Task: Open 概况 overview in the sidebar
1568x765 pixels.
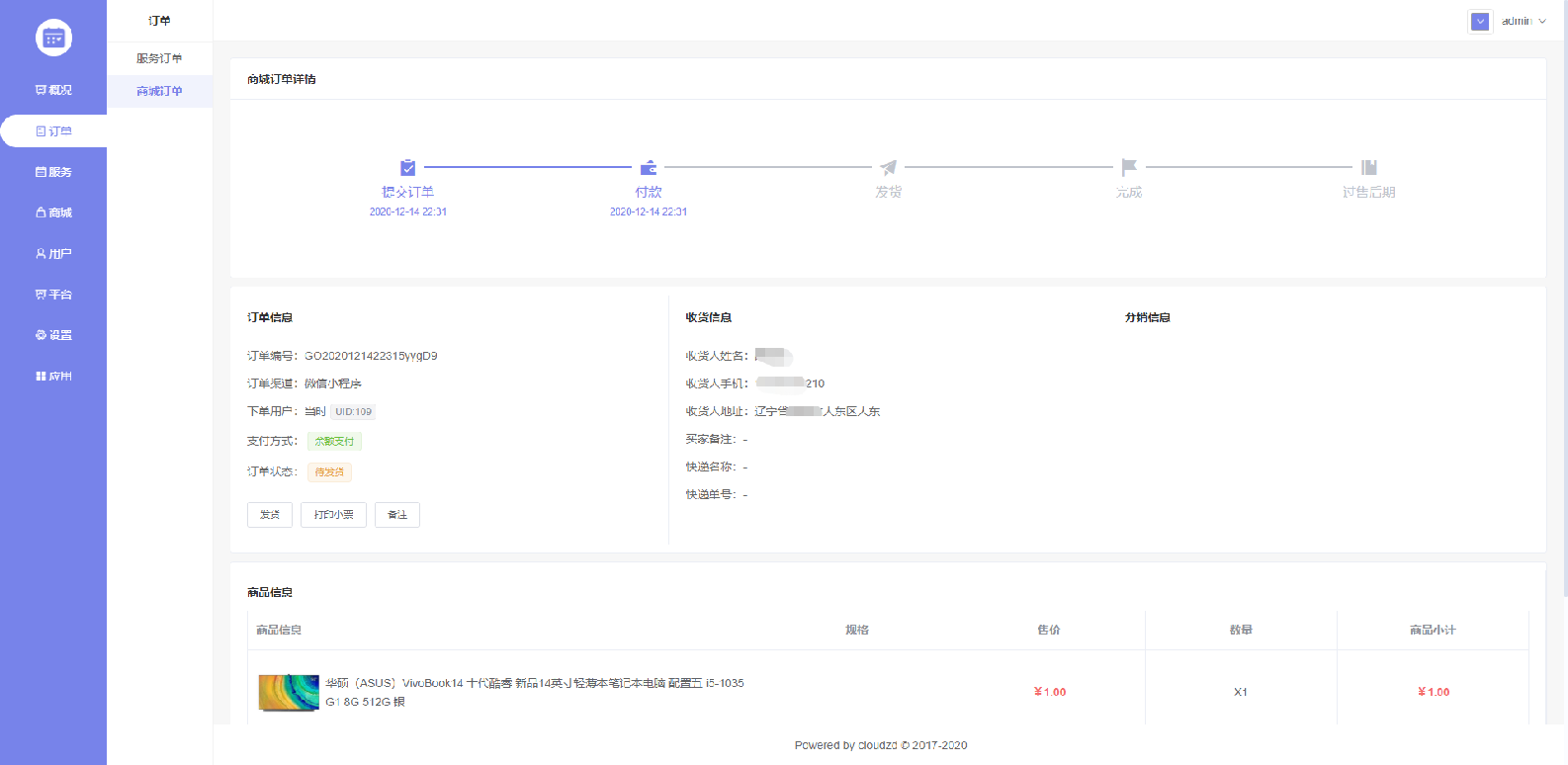Action: pos(53,90)
